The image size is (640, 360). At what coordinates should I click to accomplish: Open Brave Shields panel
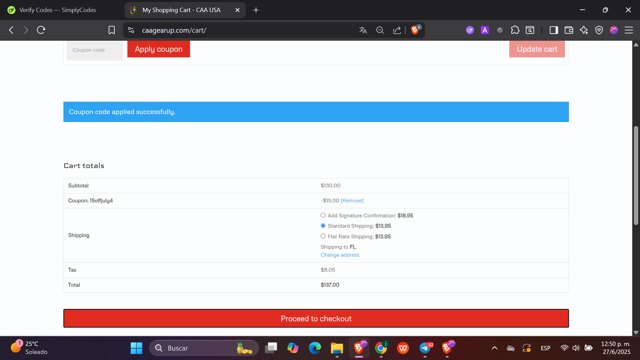tap(416, 30)
